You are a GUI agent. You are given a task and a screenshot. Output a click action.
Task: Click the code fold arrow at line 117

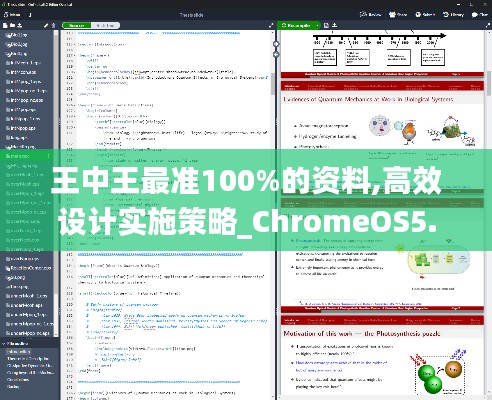click(x=74, y=56)
